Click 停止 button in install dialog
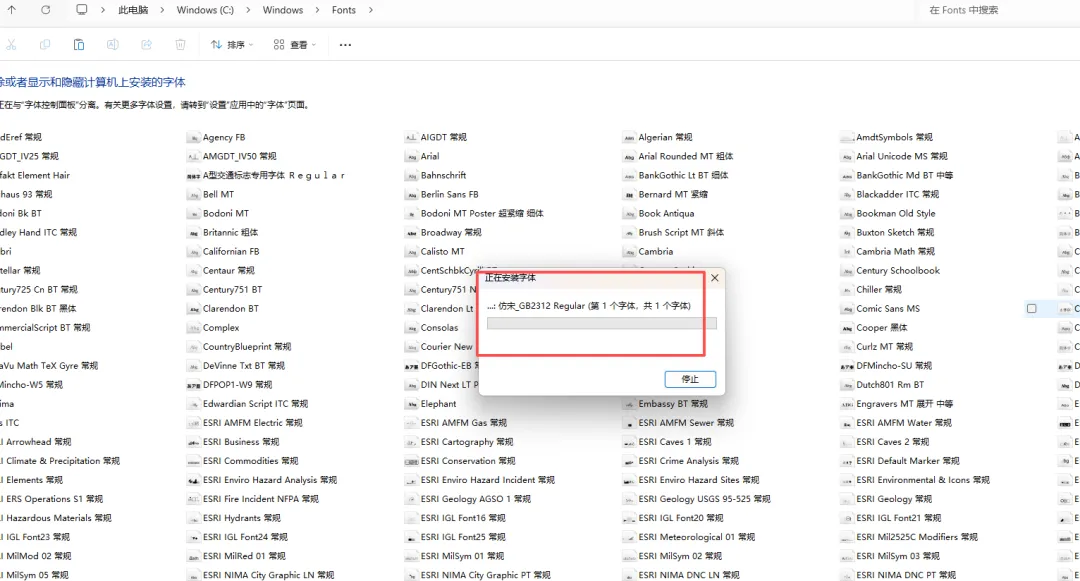The width and height of the screenshot is (1080, 581). [x=690, y=379]
